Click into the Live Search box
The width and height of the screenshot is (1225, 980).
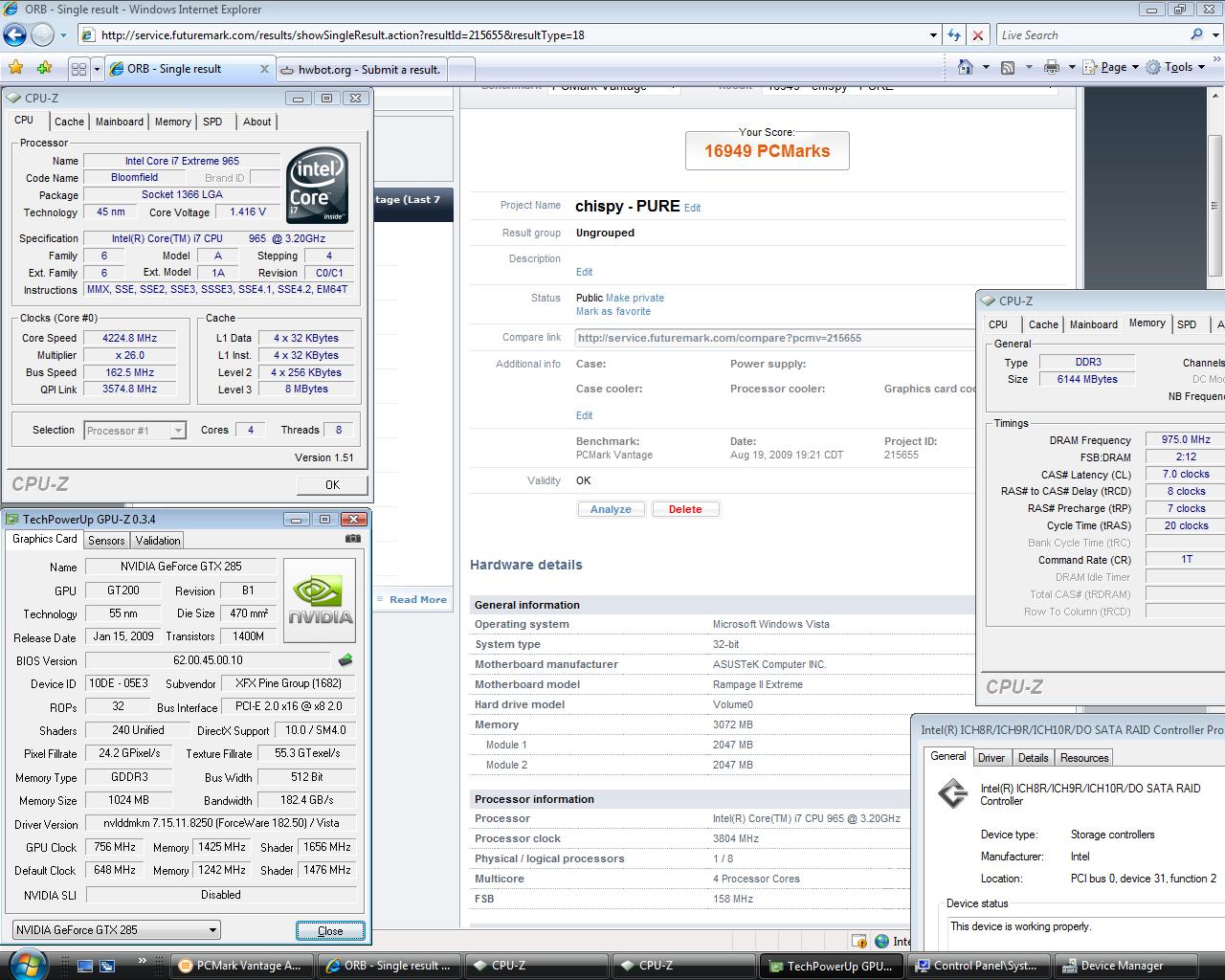click(1091, 35)
